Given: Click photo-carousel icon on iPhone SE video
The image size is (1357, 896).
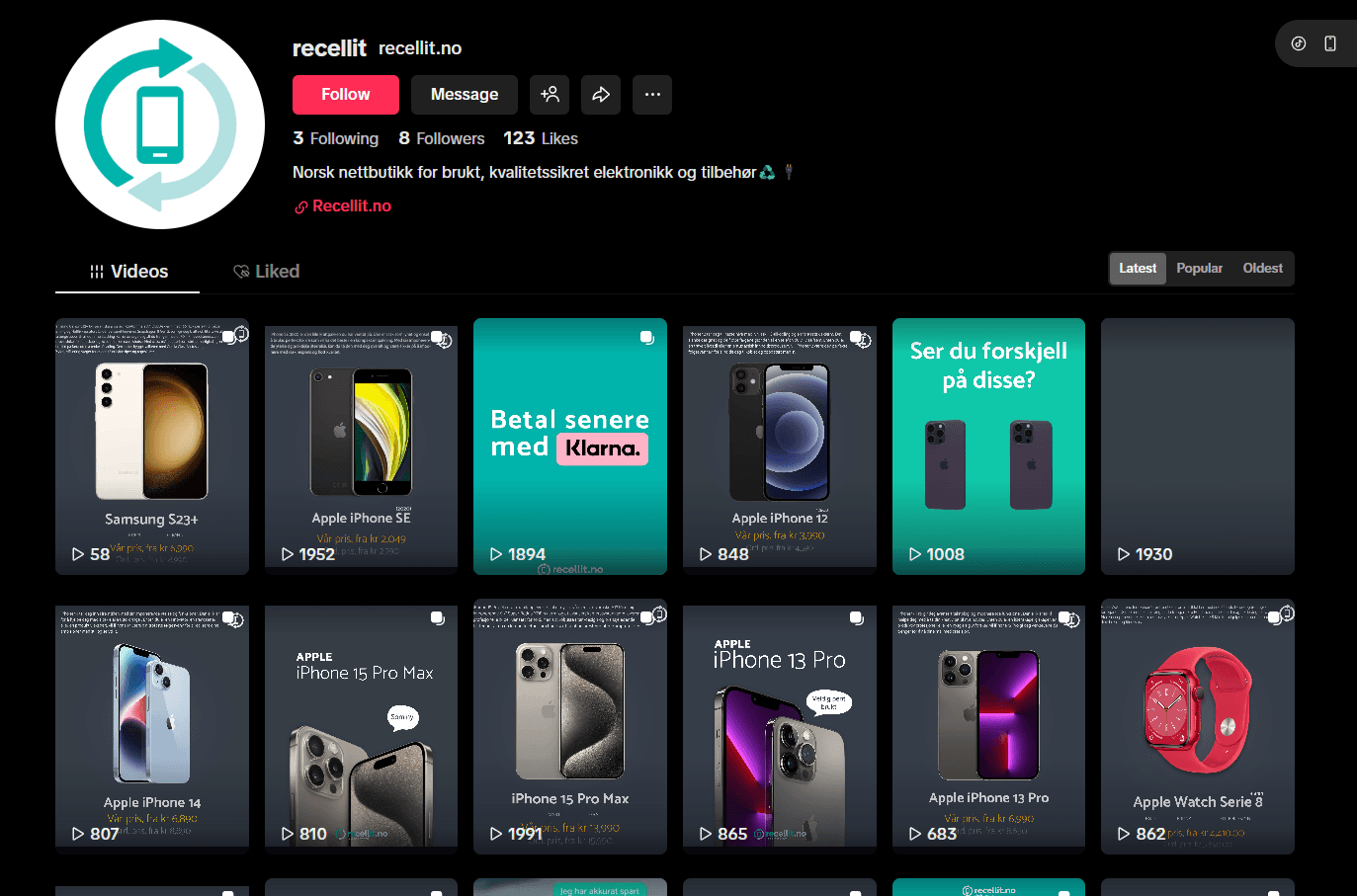Looking at the screenshot, I should click(x=438, y=338).
